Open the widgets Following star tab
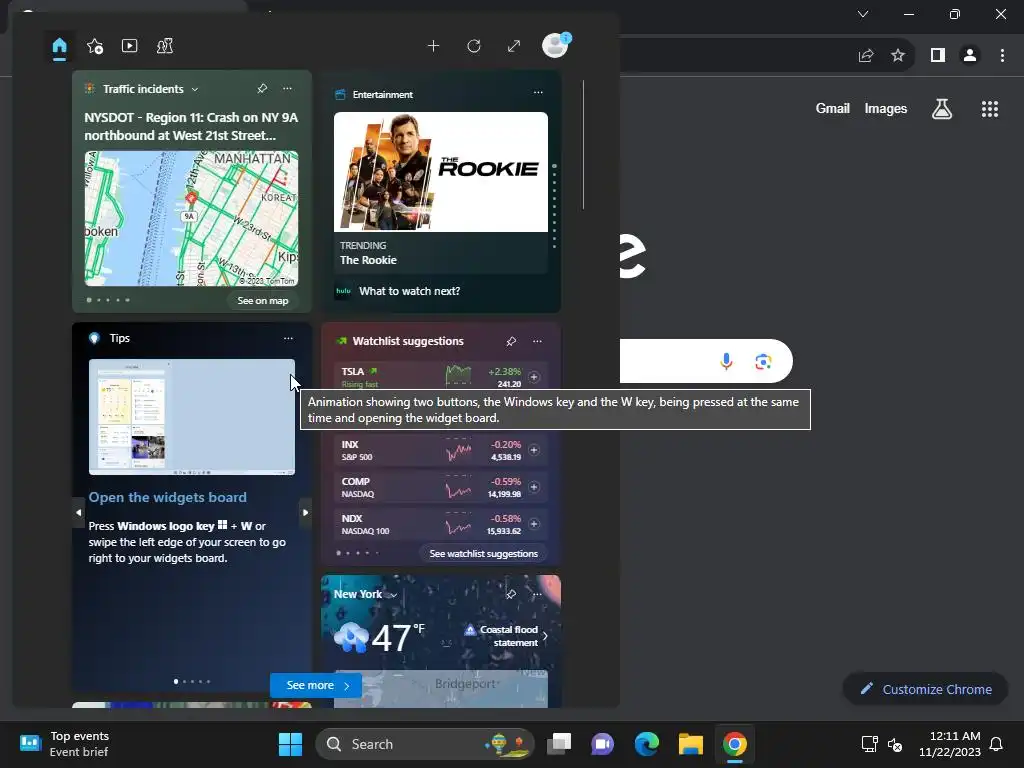Viewport: 1024px width, 768px height. 95,46
